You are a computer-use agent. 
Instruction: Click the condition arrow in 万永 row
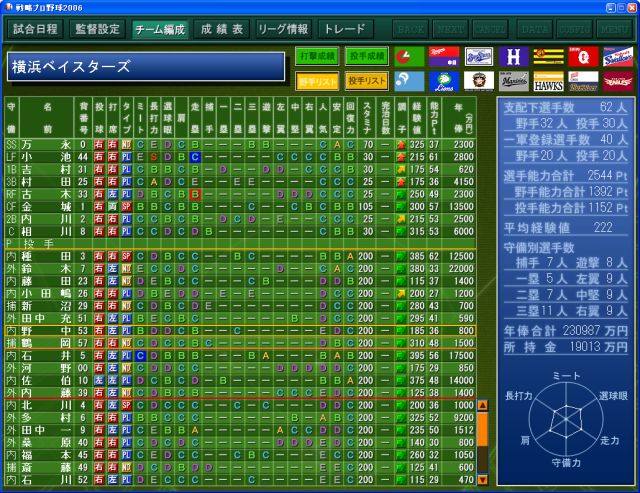(401, 144)
